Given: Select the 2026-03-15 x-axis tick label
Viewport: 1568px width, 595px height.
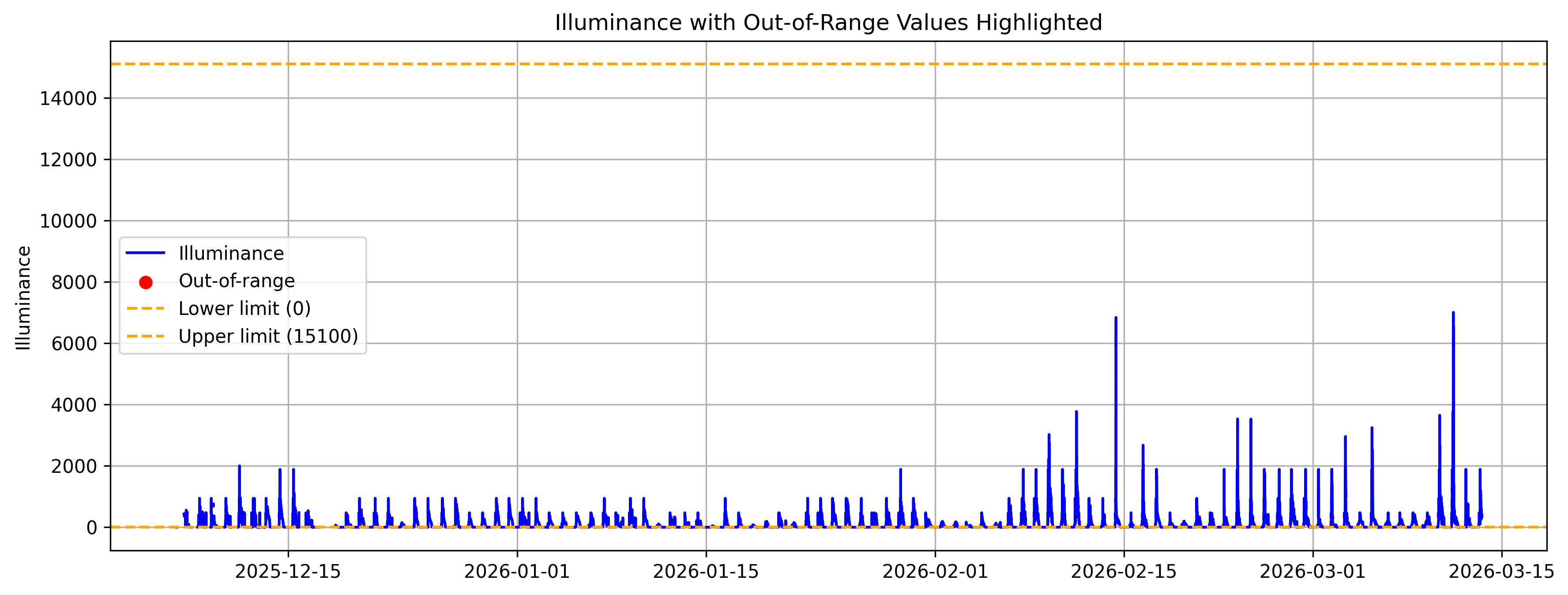Looking at the screenshot, I should 1501,573.
